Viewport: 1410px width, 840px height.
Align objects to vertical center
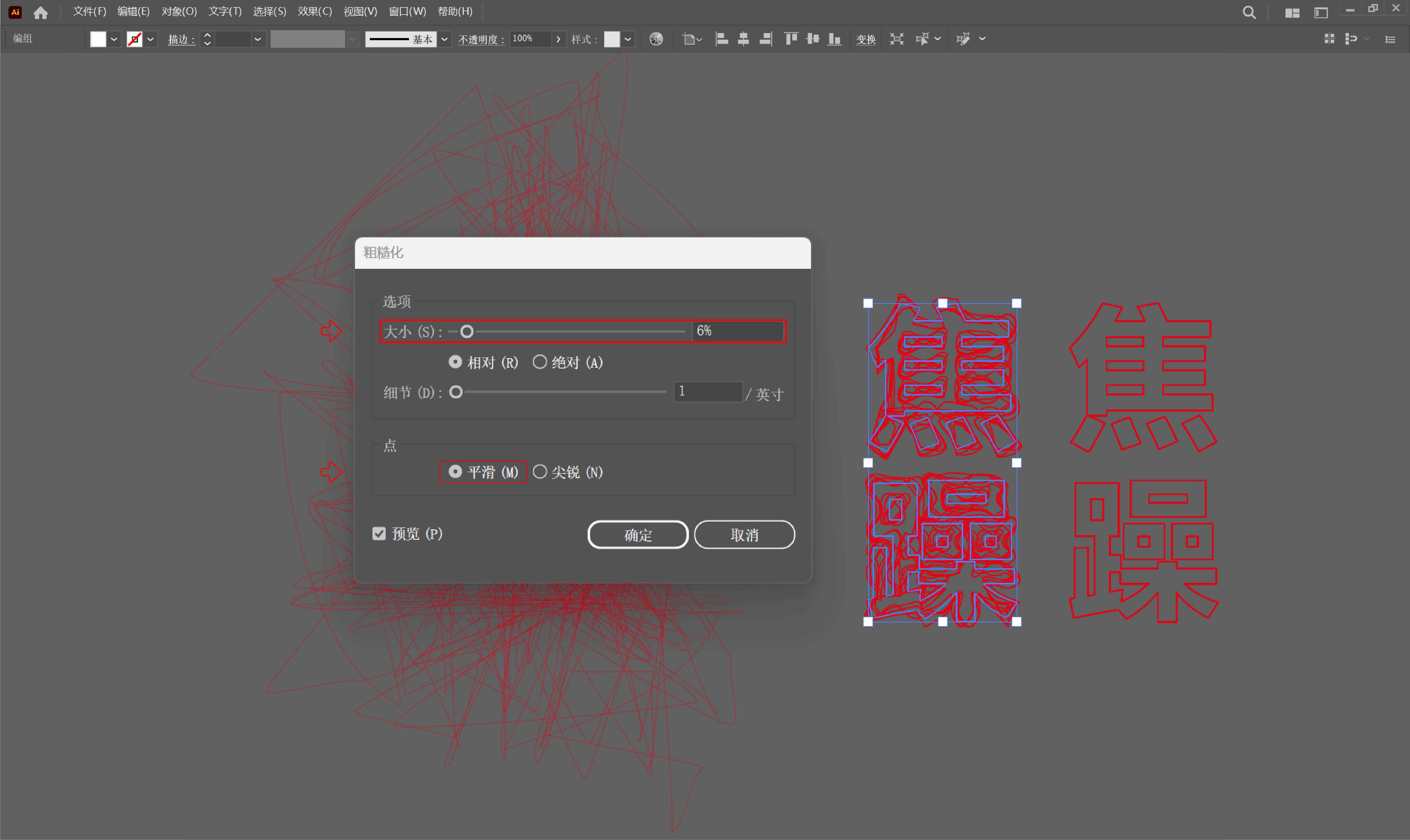813,39
